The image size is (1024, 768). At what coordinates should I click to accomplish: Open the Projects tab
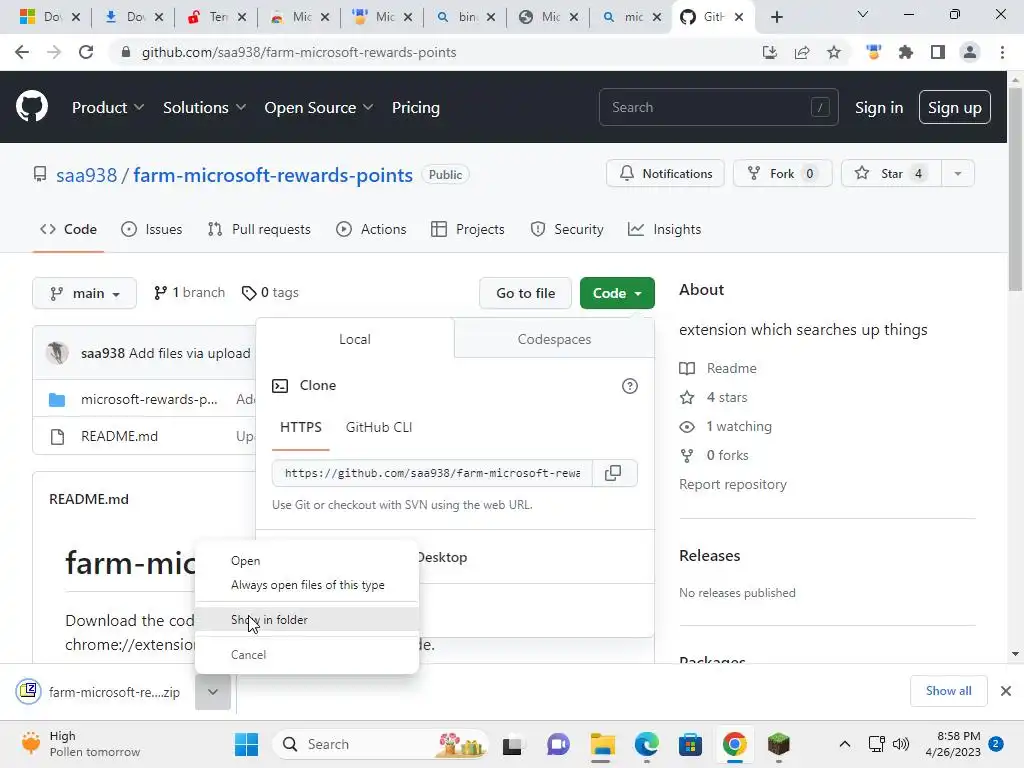(468, 229)
